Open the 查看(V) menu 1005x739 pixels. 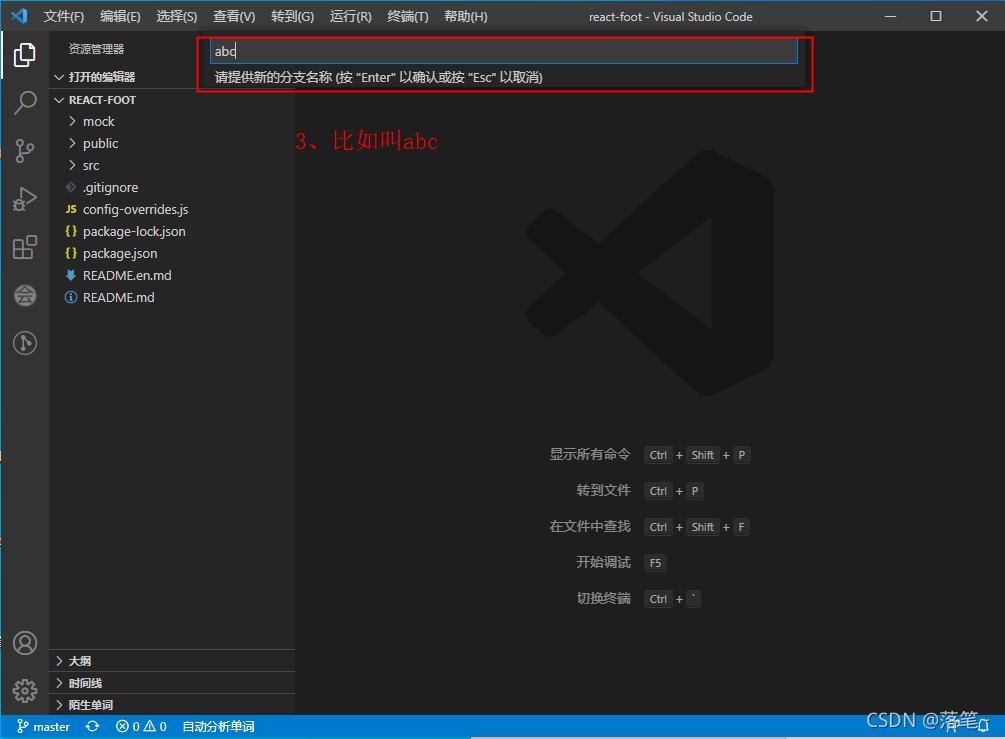coord(234,17)
